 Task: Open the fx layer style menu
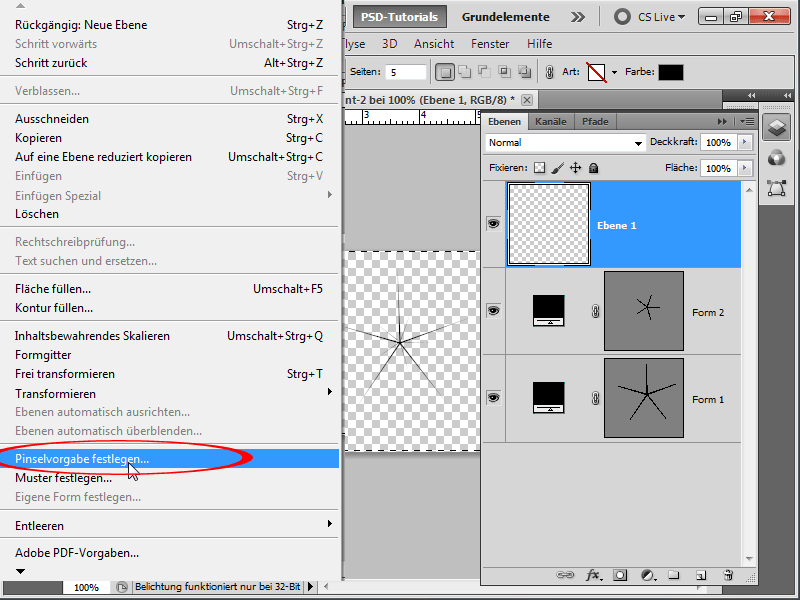(593, 575)
